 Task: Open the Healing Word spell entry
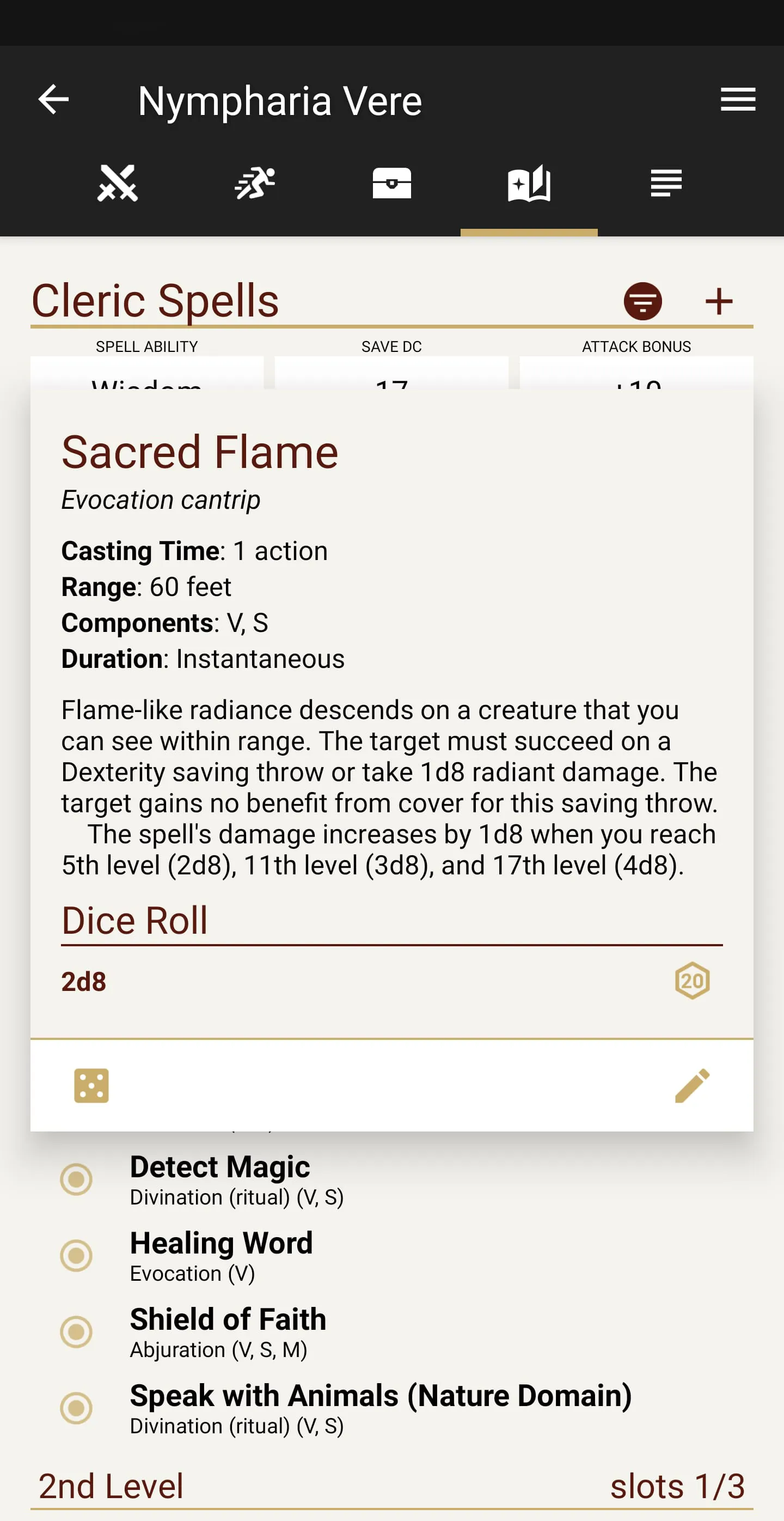(x=221, y=1255)
